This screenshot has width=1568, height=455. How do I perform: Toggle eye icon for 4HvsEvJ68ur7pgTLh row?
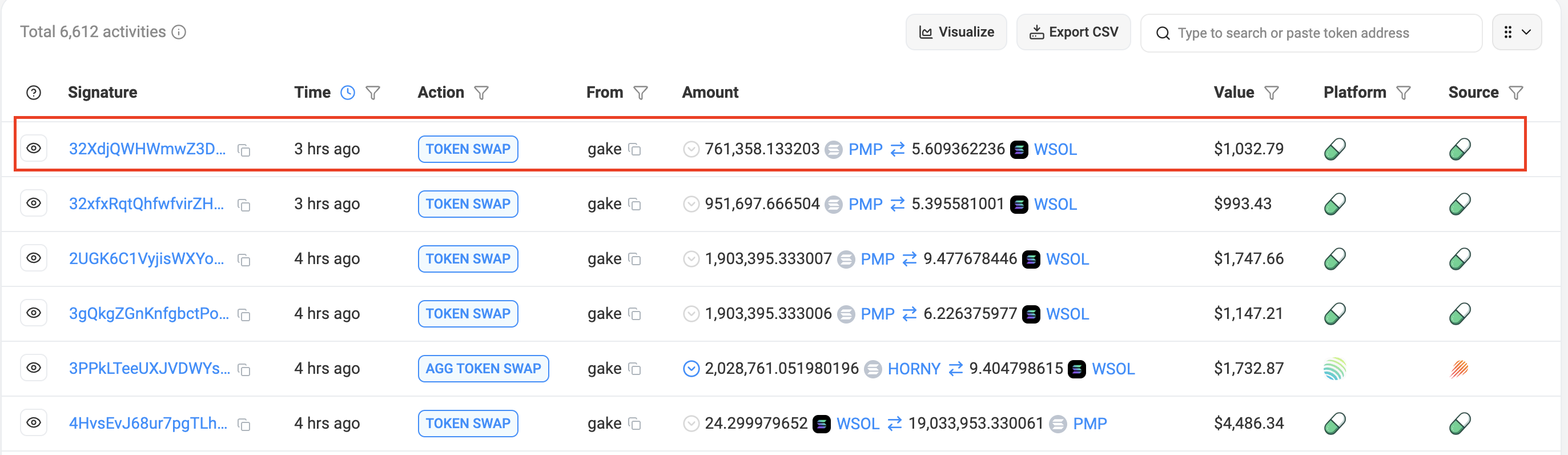(34, 423)
